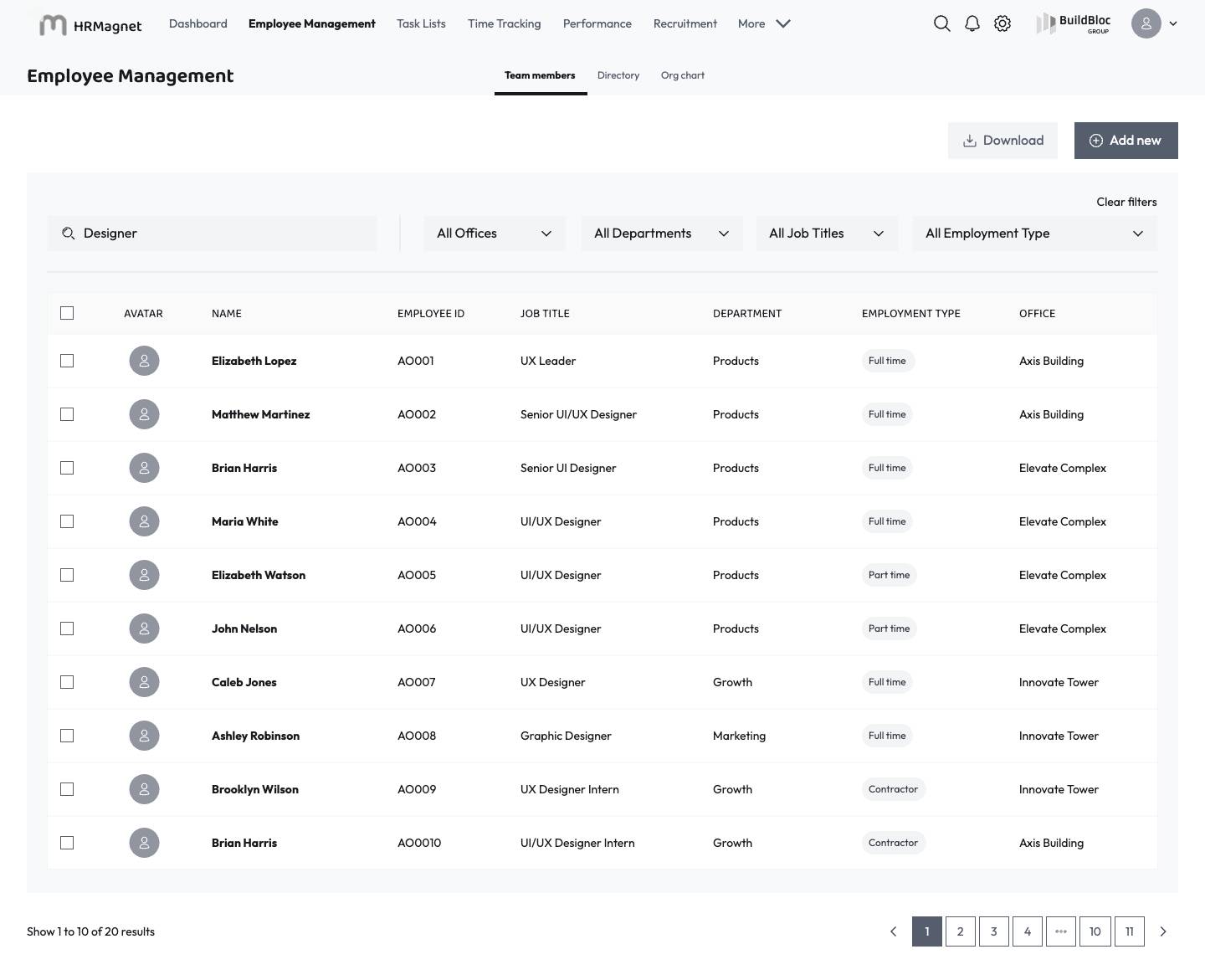Screen dimensions: 1205x980
Task: Select Brooklyn Wilson row checkbox
Action: tap(67, 789)
